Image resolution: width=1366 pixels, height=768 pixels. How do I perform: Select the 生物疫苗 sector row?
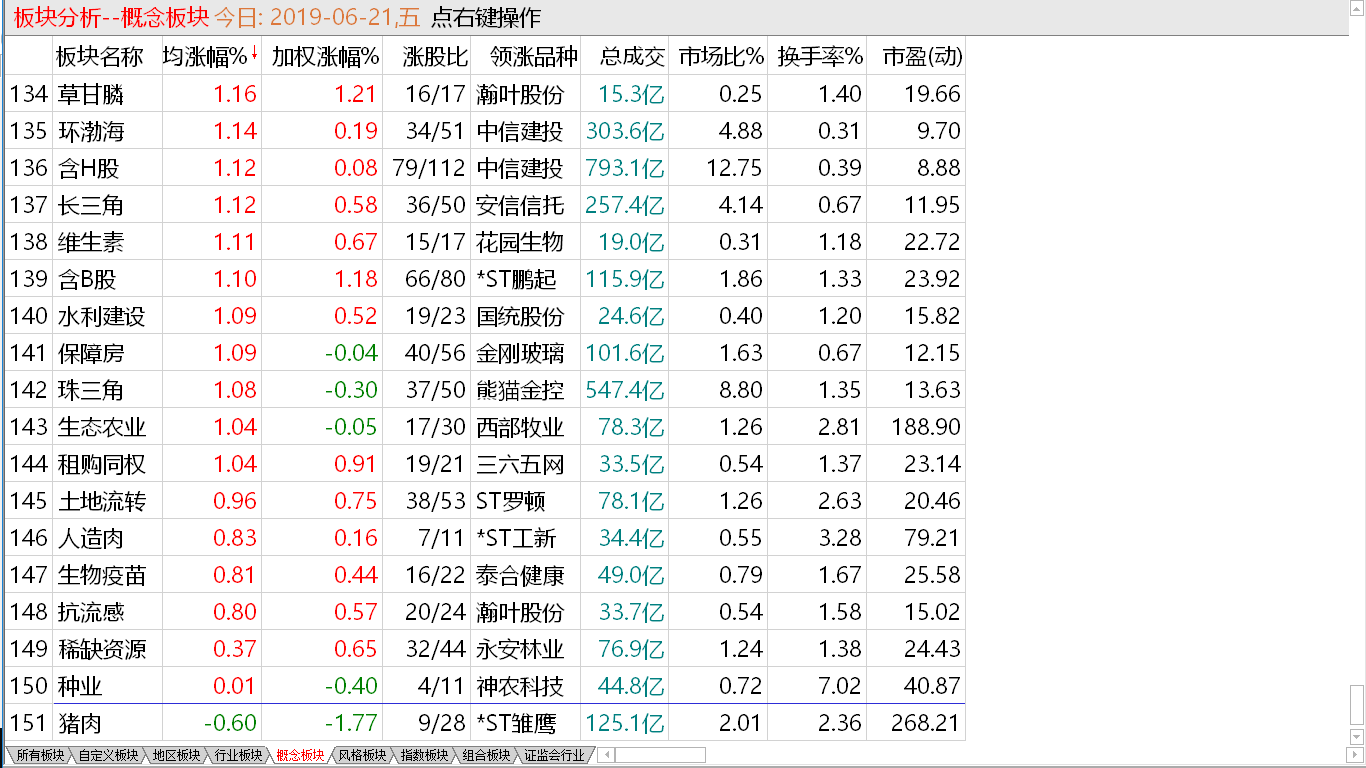(485, 575)
